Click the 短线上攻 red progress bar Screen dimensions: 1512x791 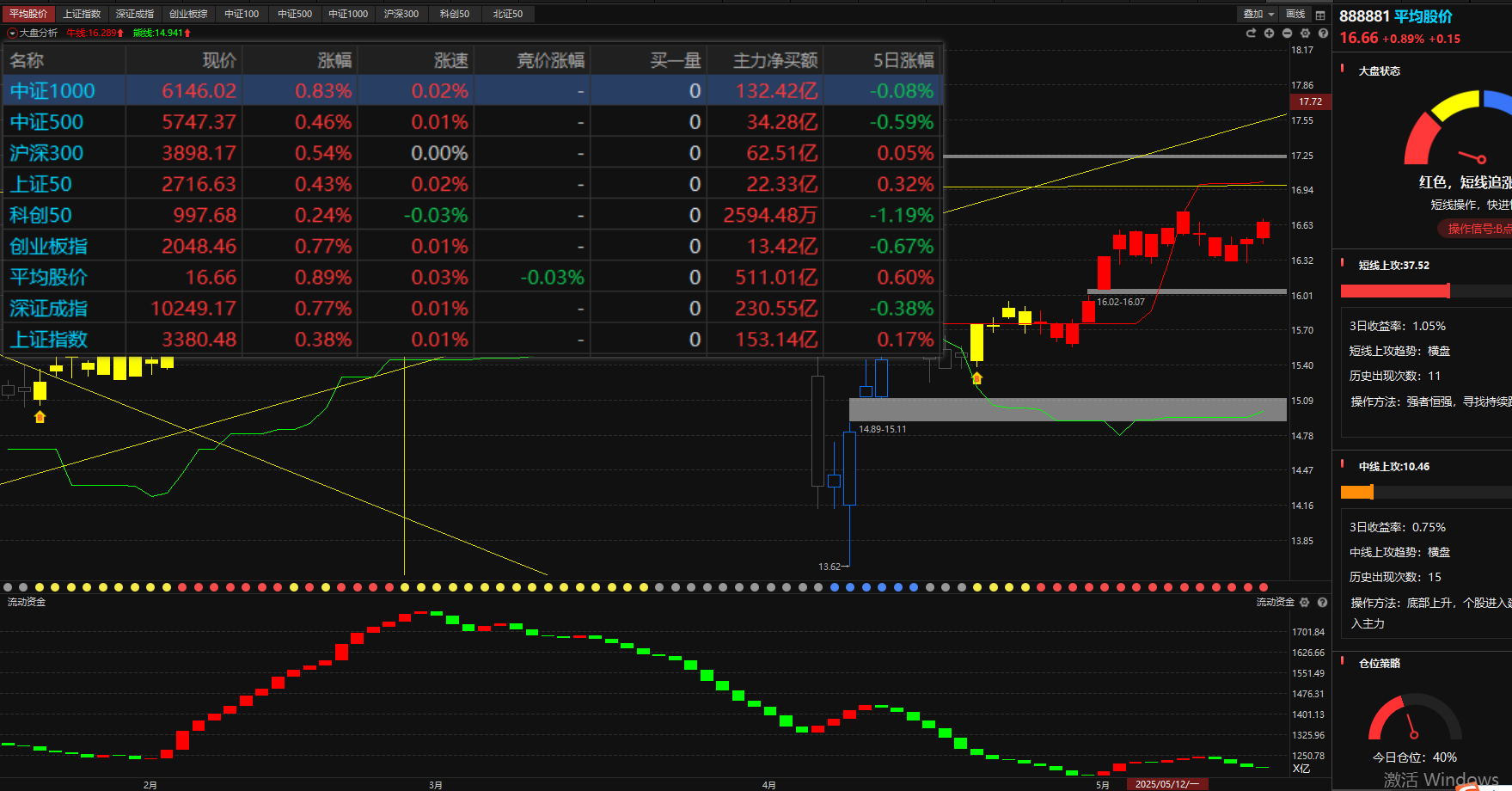1395,291
